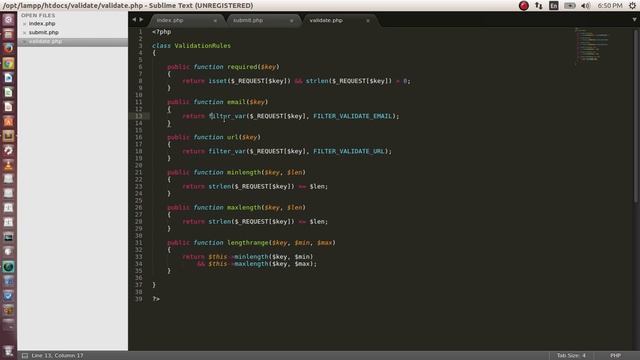Click 'function minlength($key, $len)' declaration

coord(249,172)
